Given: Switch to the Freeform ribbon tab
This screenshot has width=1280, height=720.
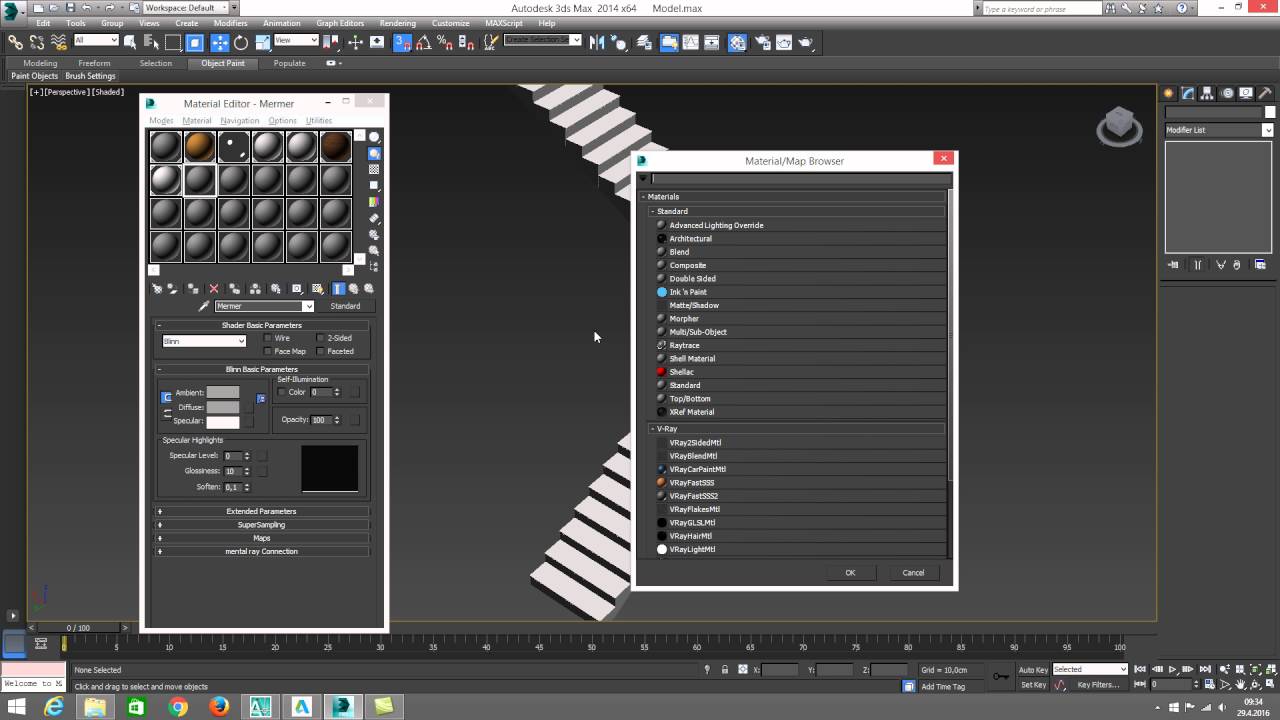Looking at the screenshot, I should pos(94,63).
